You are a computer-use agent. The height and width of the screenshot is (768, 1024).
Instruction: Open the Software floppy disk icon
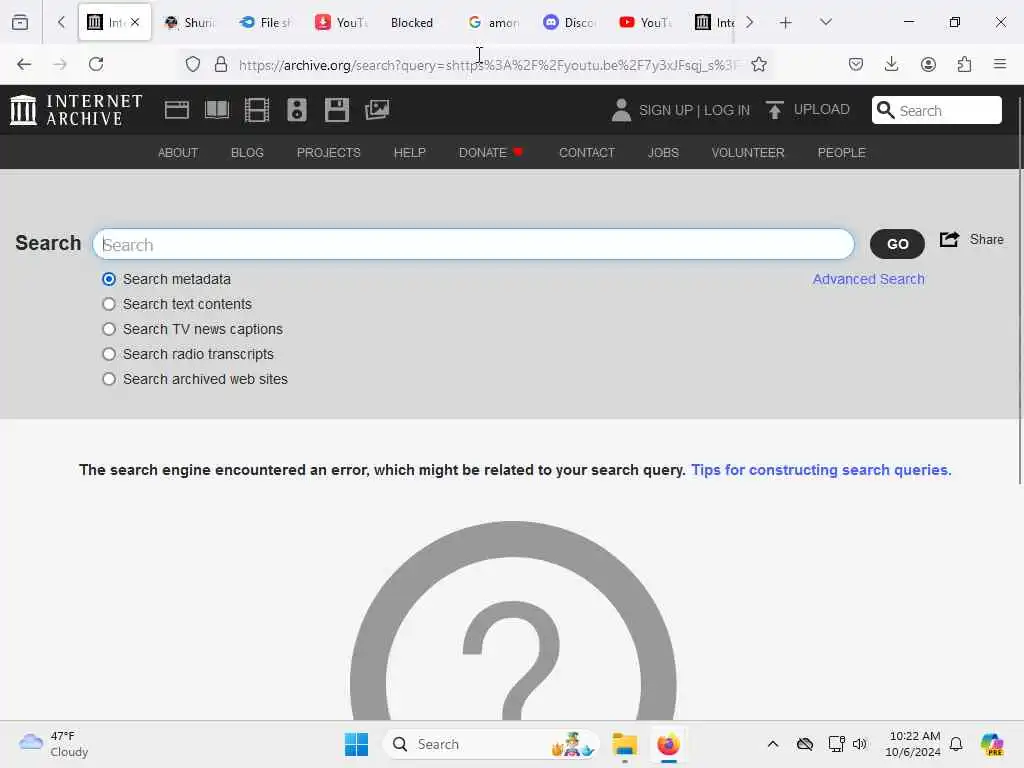point(337,110)
